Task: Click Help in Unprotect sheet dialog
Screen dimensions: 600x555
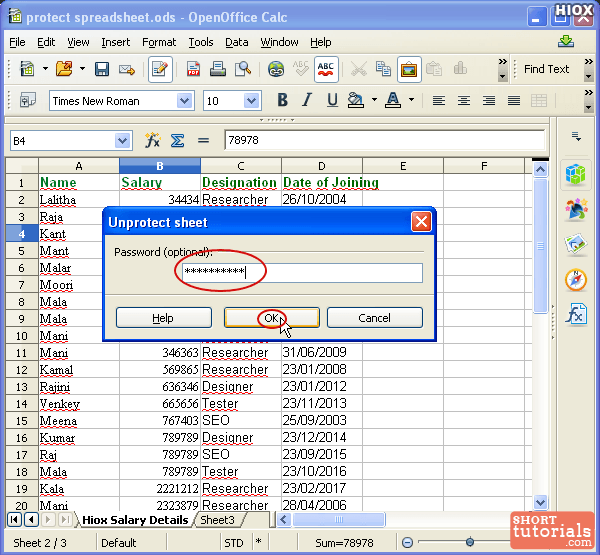Action: 164,318
